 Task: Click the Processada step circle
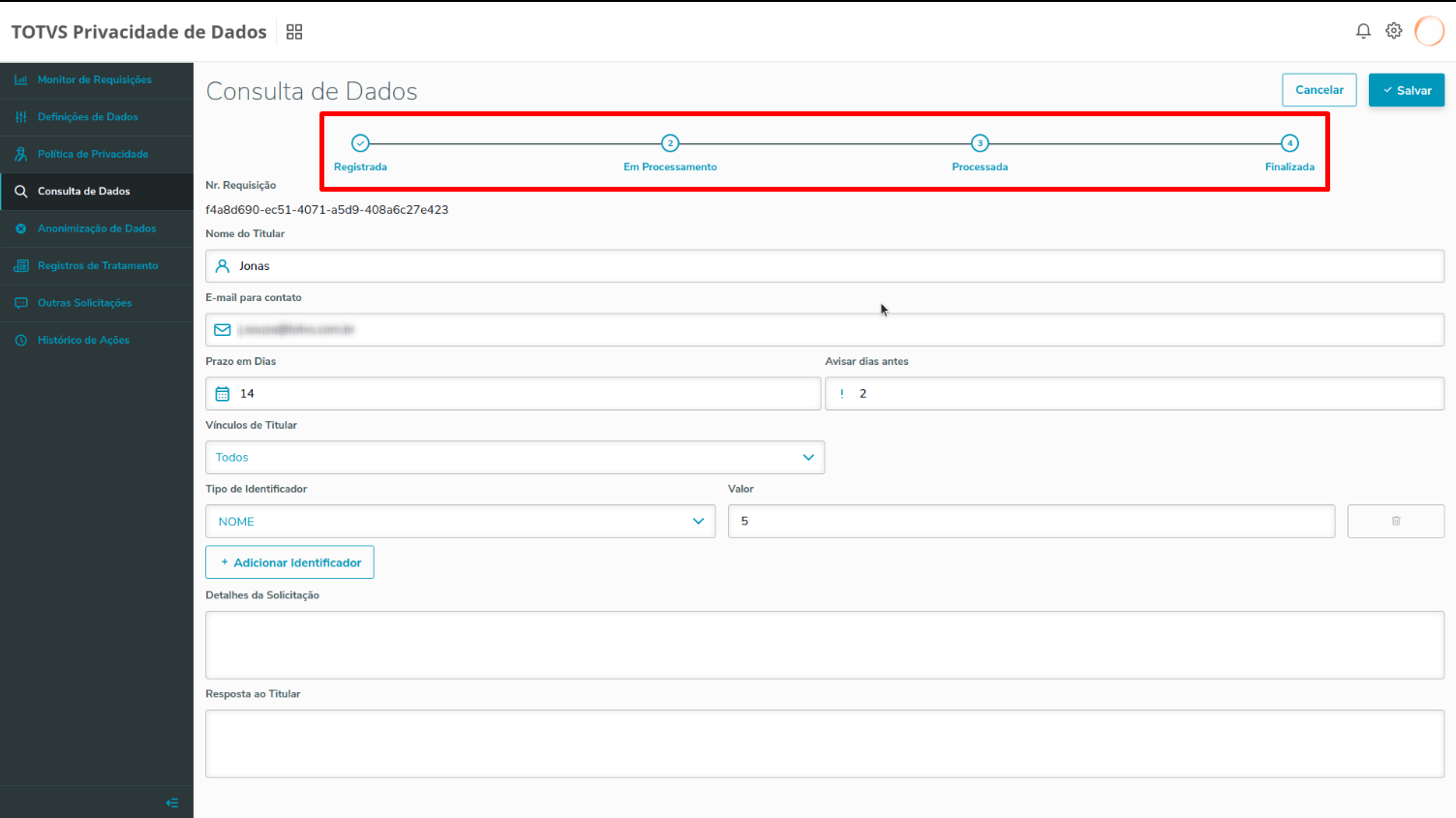pyautogui.click(x=980, y=143)
